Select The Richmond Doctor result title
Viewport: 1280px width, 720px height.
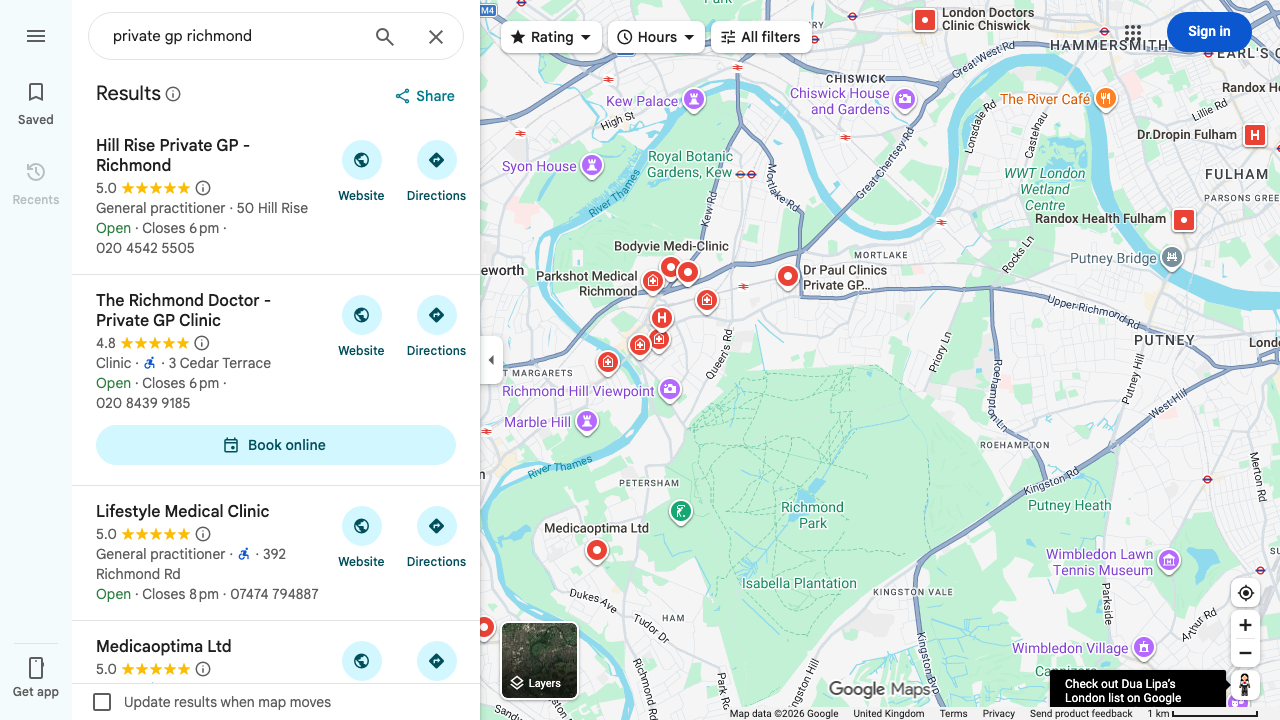tap(183, 310)
